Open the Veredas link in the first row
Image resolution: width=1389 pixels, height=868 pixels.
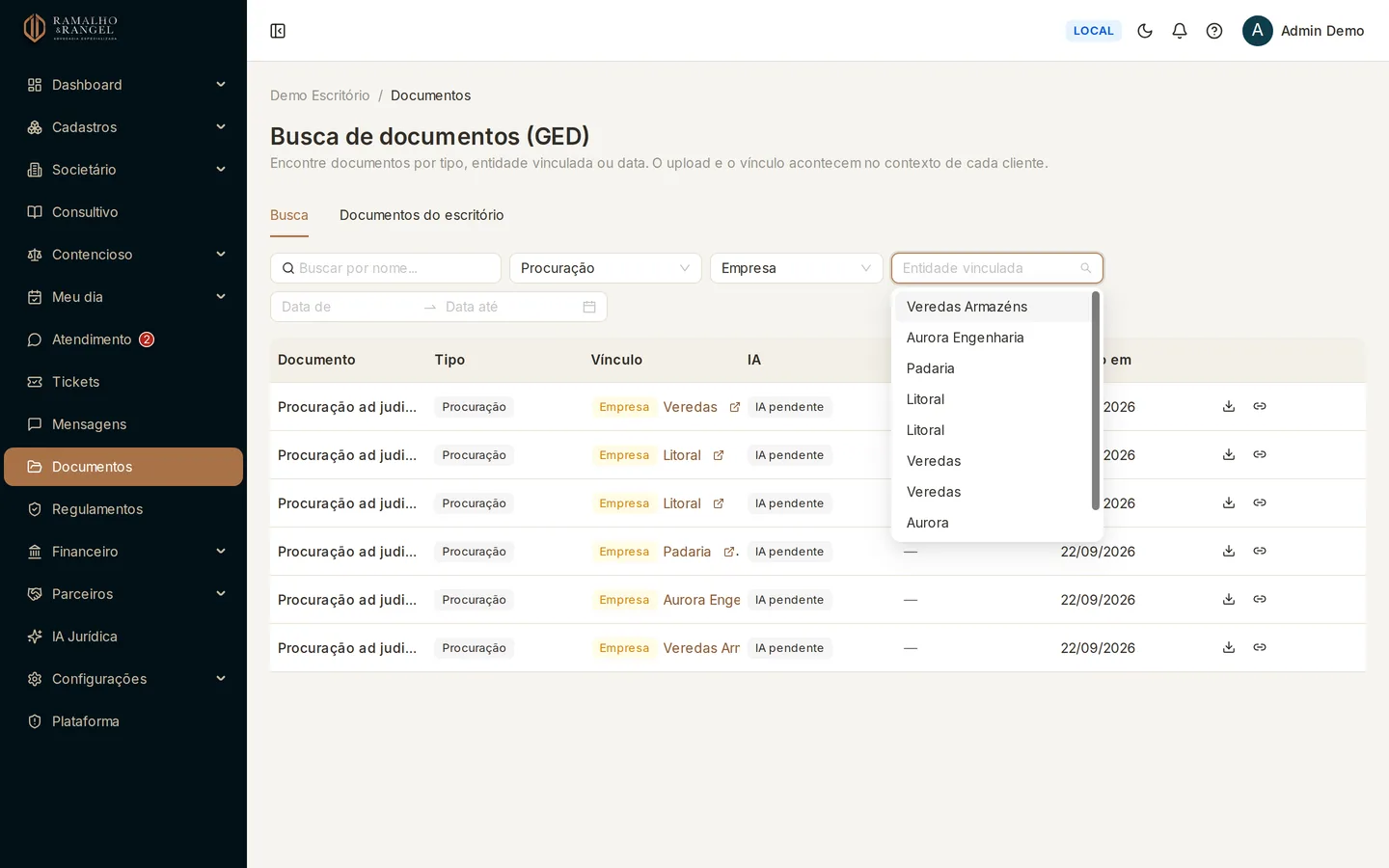691,407
